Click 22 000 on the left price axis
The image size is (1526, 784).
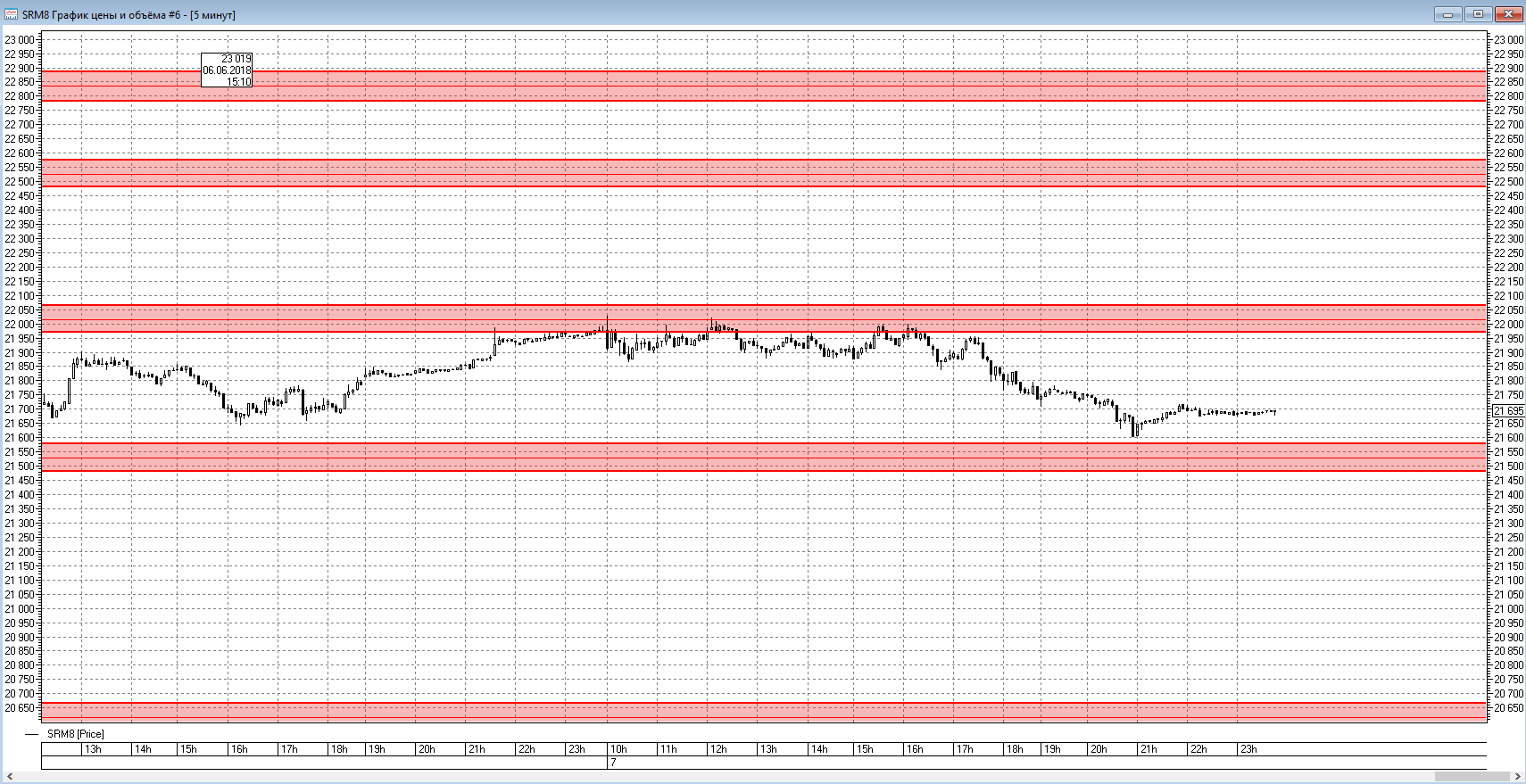pos(20,325)
